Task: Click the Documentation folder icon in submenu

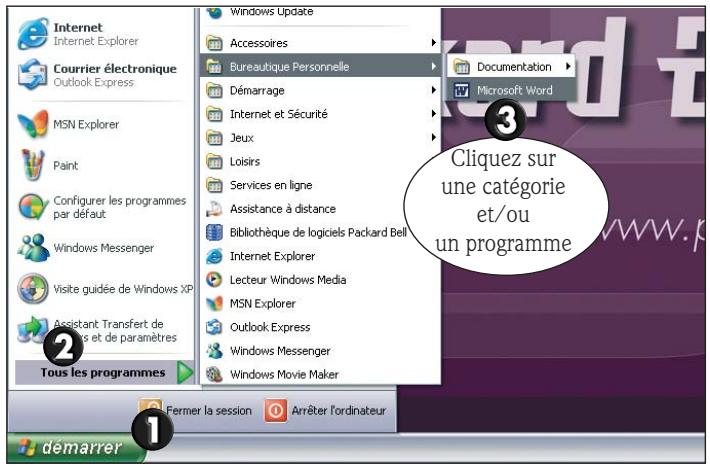Action: point(461,67)
